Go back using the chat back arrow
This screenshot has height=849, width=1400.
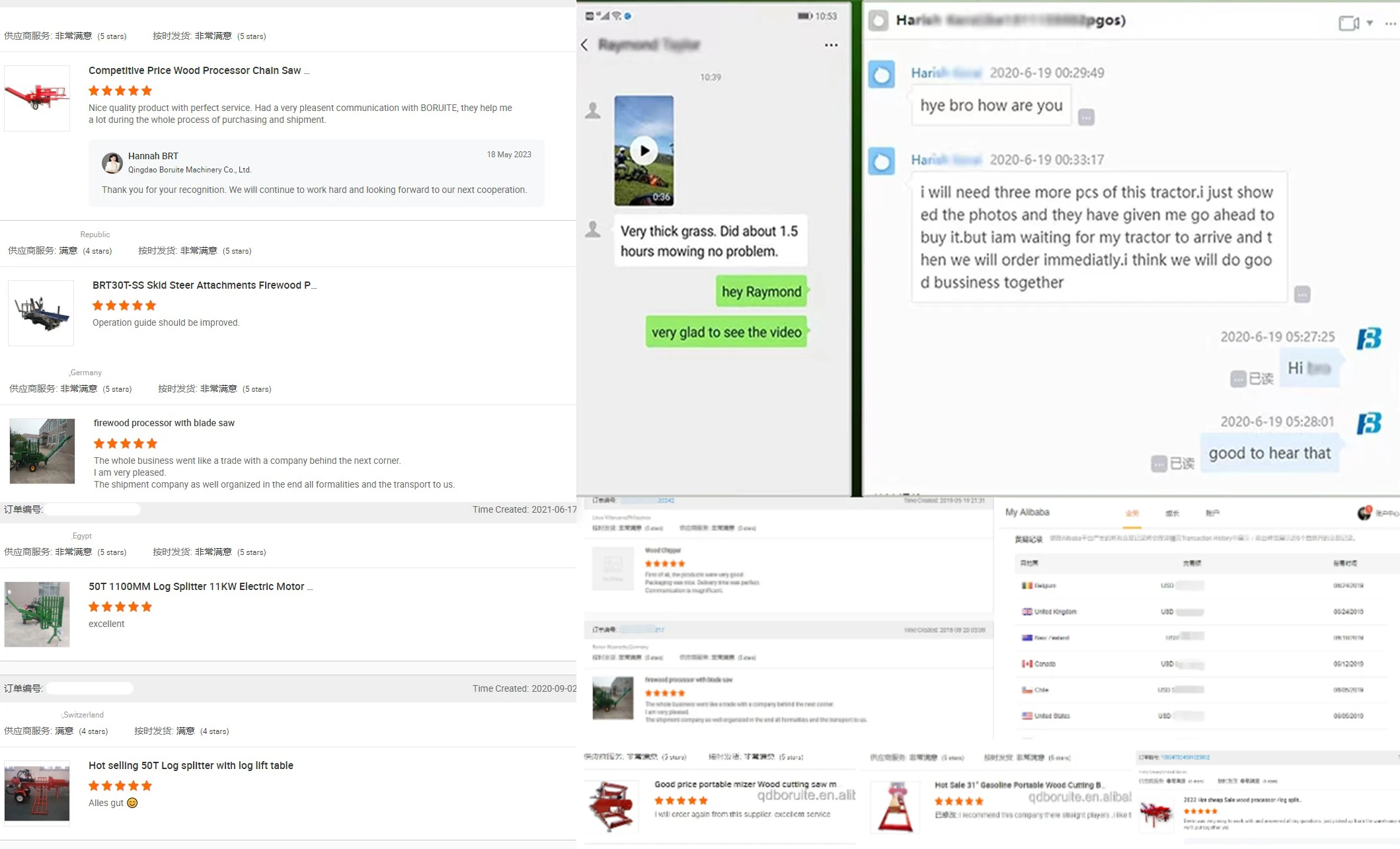tap(584, 45)
